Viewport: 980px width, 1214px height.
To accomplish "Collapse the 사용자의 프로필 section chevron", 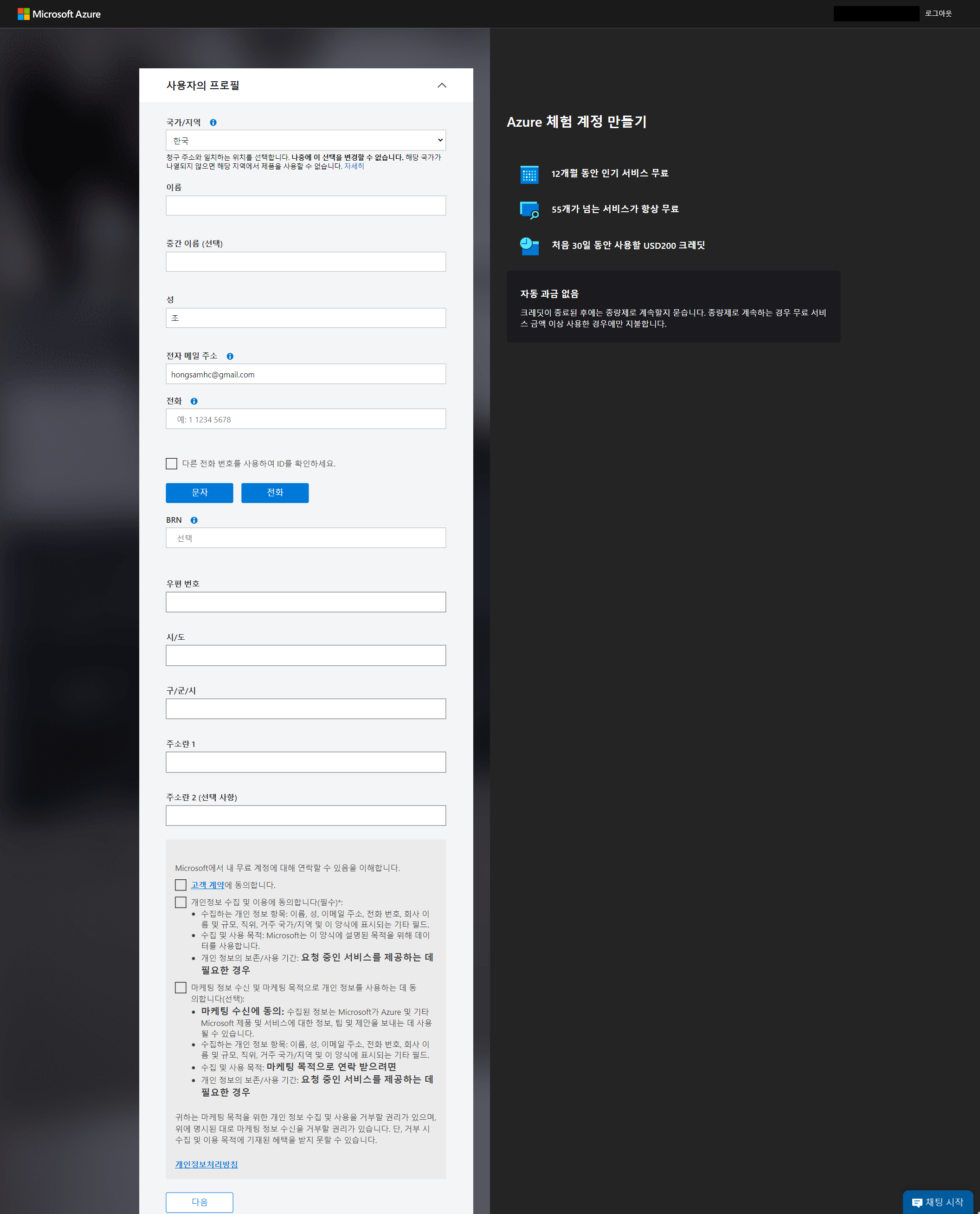I will pyautogui.click(x=442, y=85).
